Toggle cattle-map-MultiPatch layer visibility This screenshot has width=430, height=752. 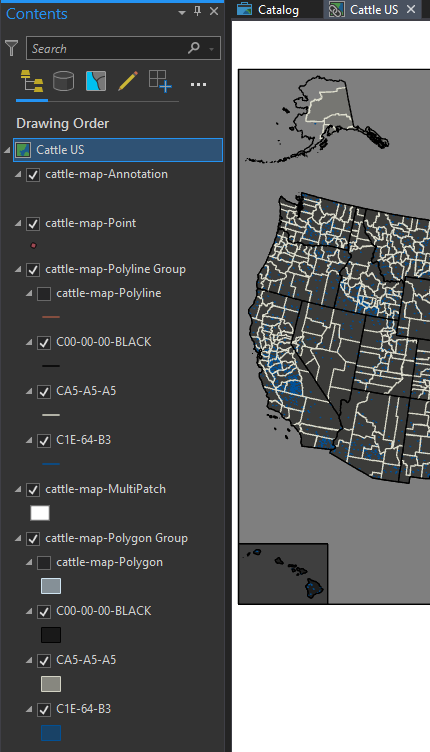point(33,490)
